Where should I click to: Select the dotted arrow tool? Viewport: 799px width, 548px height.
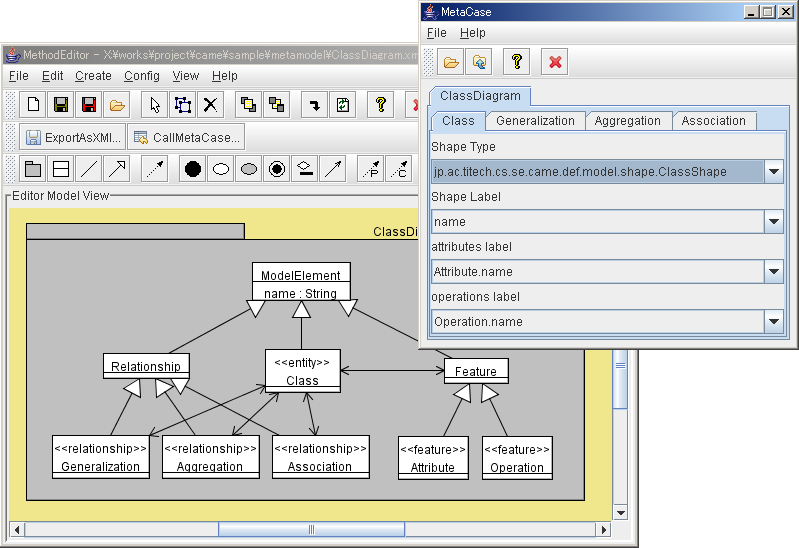pyautogui.click(x=155, y=169)
